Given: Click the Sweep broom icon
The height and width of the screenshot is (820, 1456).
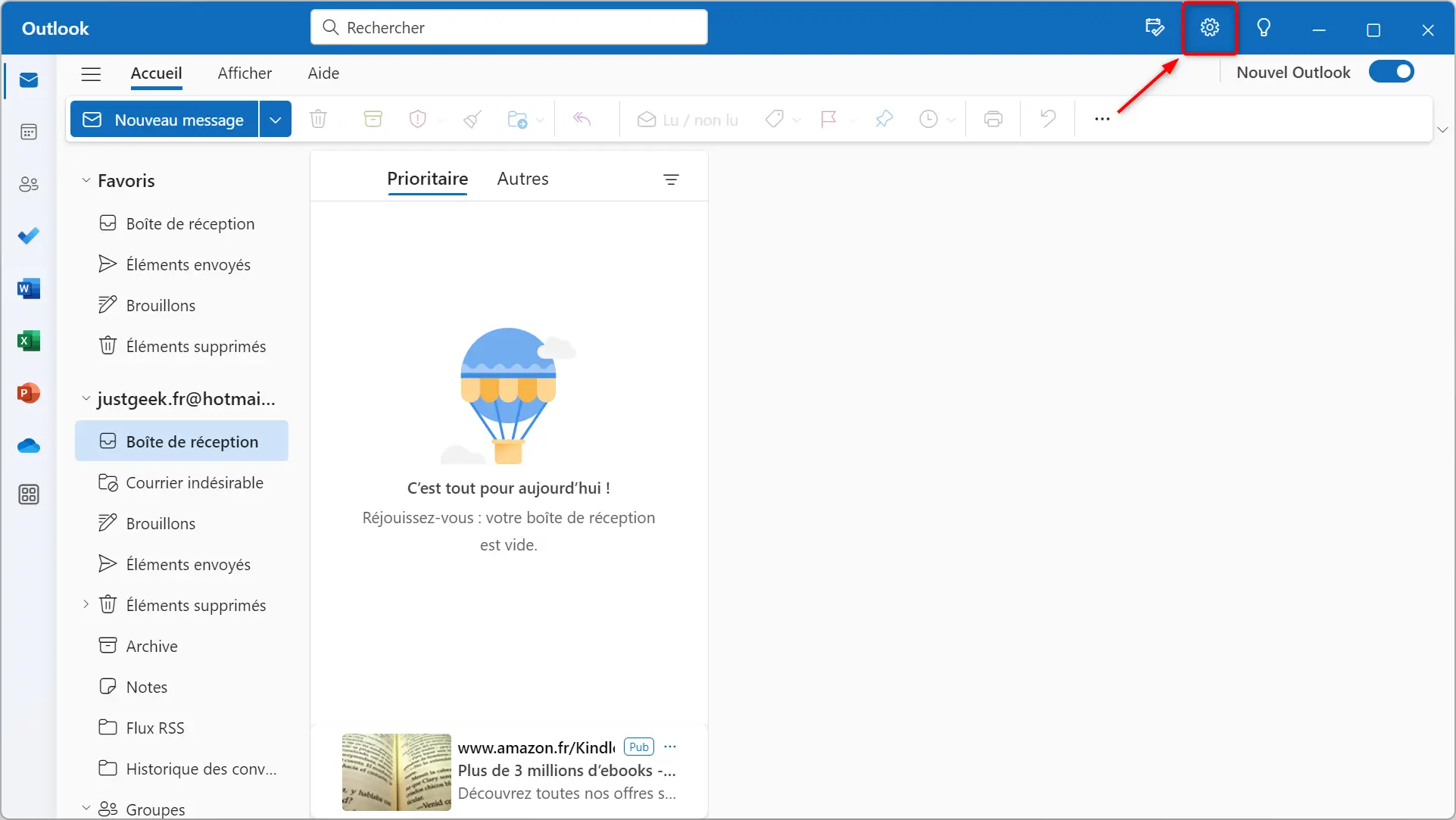Looking at the screenshot, I should [x=472, y=119].
